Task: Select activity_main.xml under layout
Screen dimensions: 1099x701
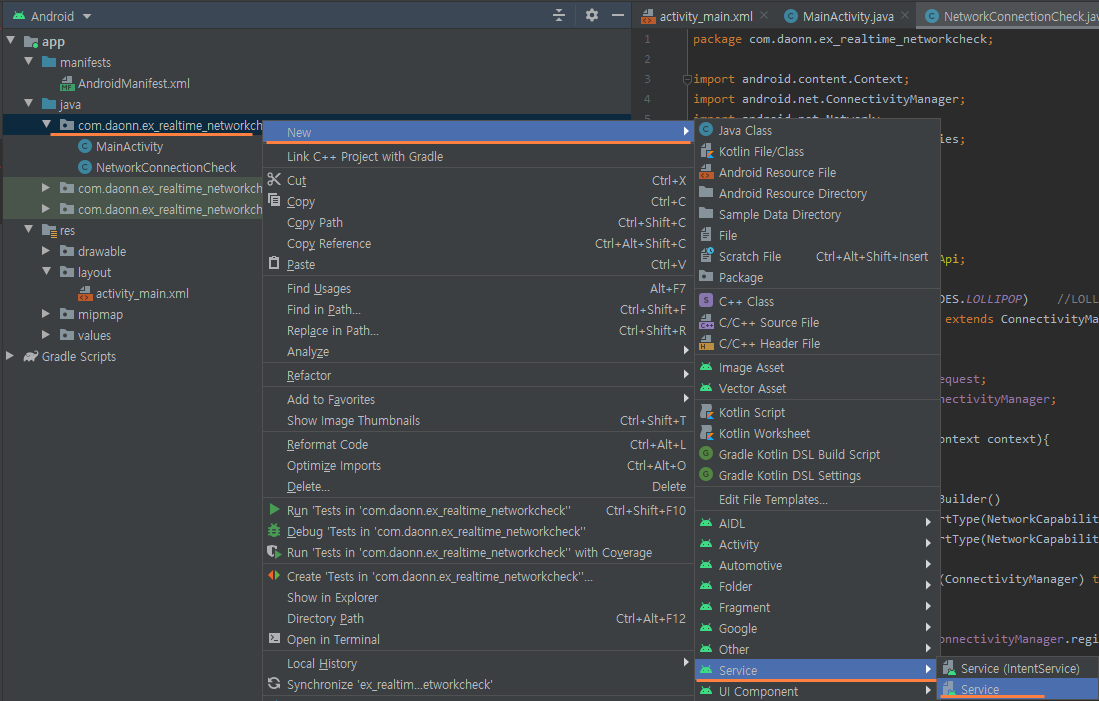Action: [142, 293]
